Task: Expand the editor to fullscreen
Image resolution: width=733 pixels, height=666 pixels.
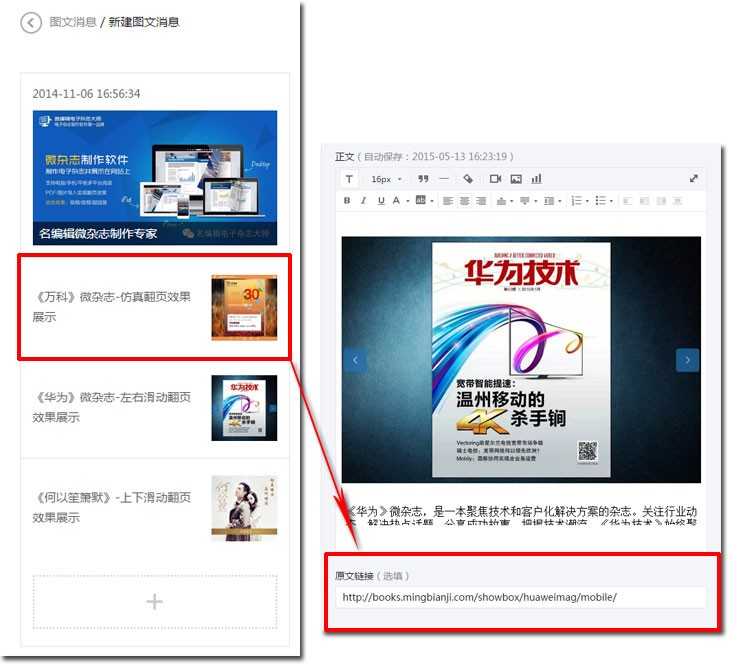Action: (694, 179)
